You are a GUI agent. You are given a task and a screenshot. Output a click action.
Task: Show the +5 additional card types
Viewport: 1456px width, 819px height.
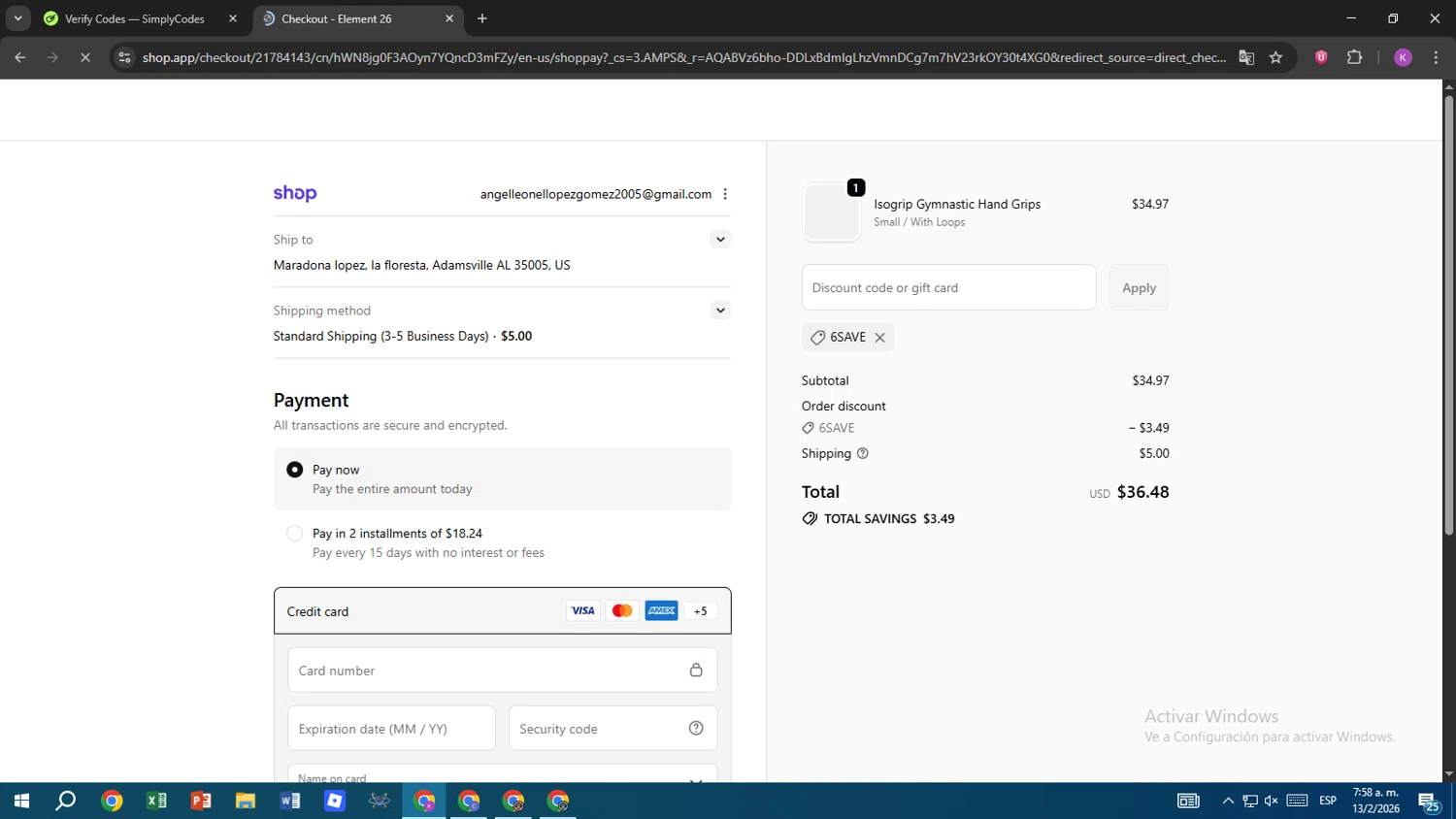[x=701, y=610]
